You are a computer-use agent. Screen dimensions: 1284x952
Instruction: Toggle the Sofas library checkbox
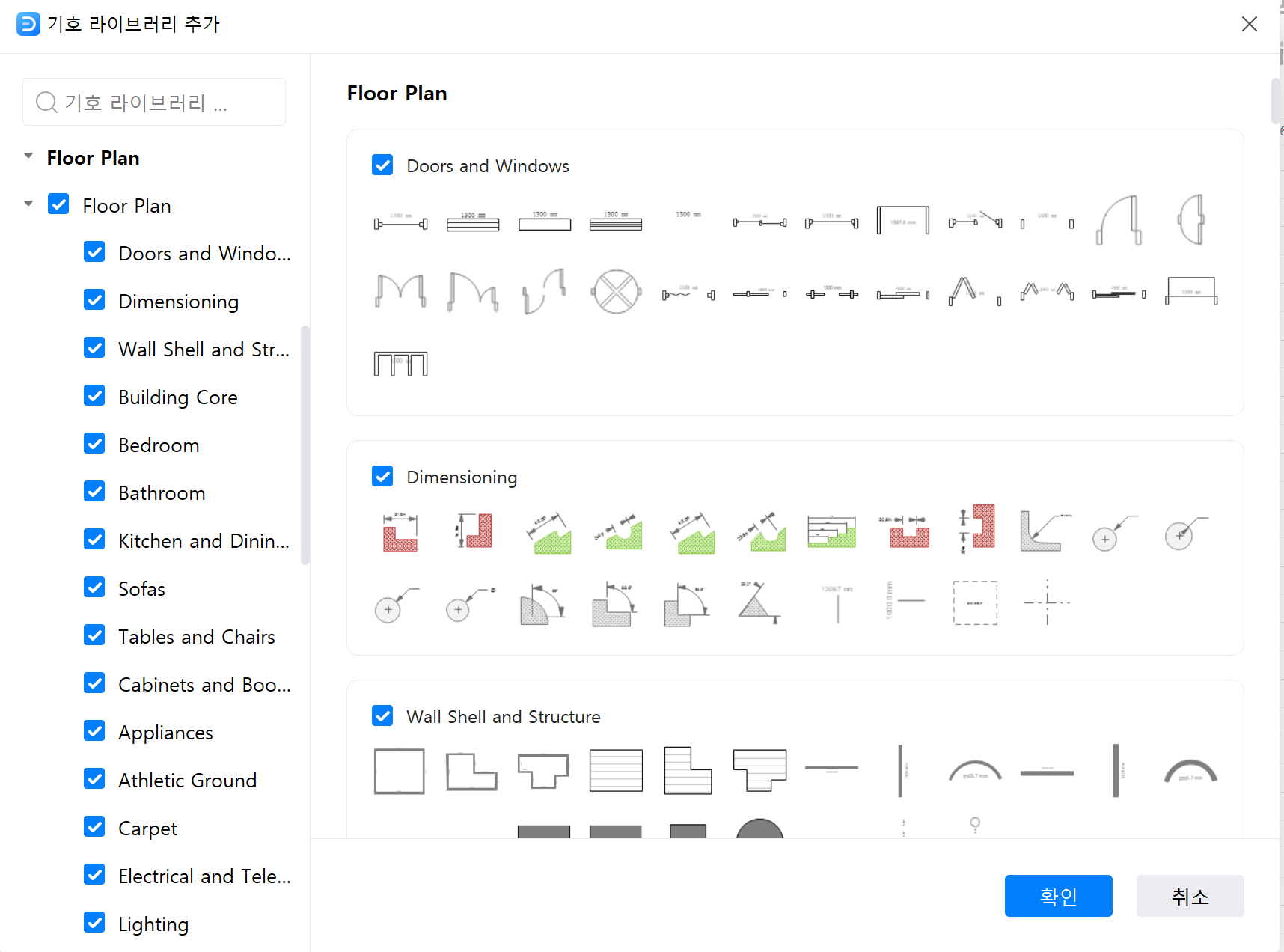[x=95, y=588]
